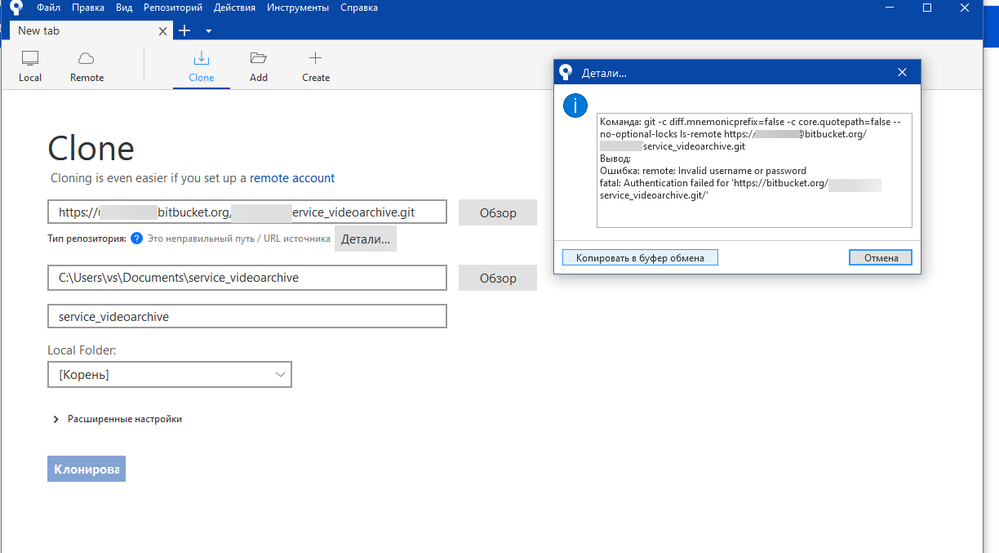
Task: Select the Clone toolbar icon
Action: click(x=201, y=66)
